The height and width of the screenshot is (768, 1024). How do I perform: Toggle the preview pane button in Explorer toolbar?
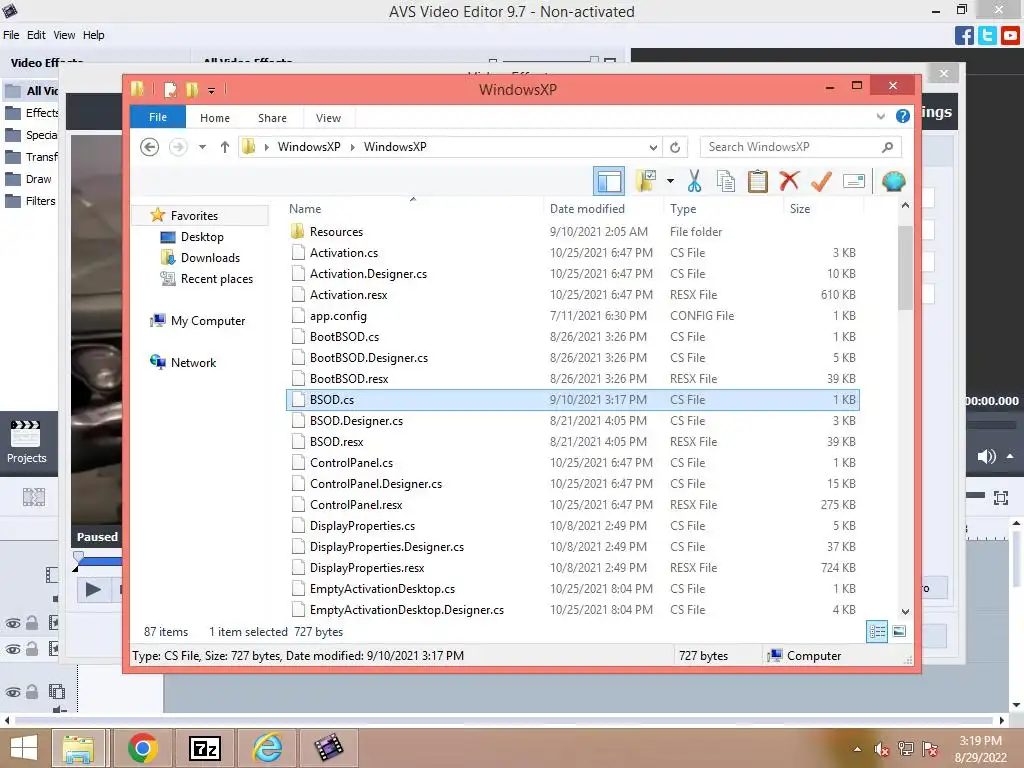[x=609, y=181]
